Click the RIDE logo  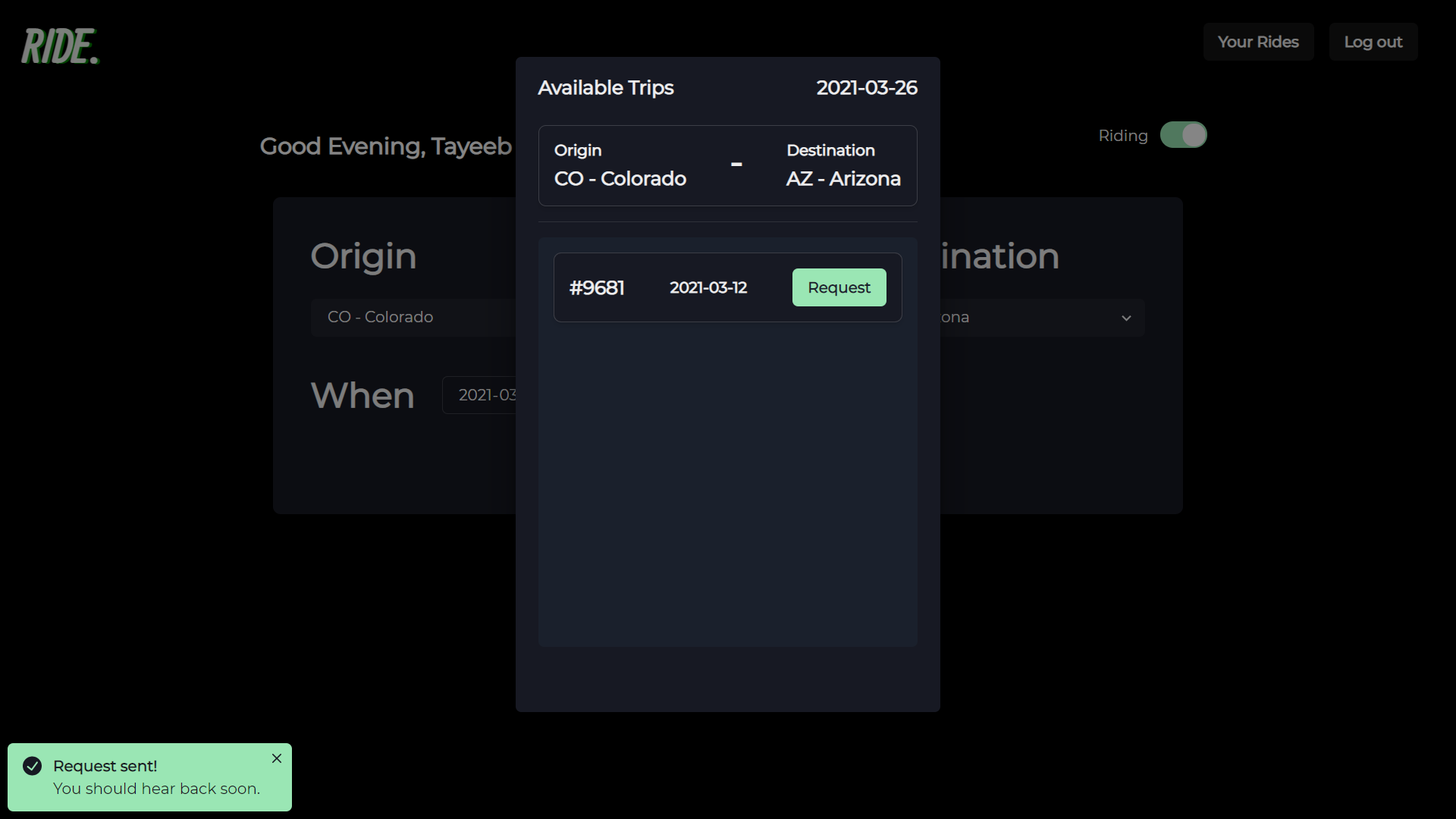pos(60,46)
